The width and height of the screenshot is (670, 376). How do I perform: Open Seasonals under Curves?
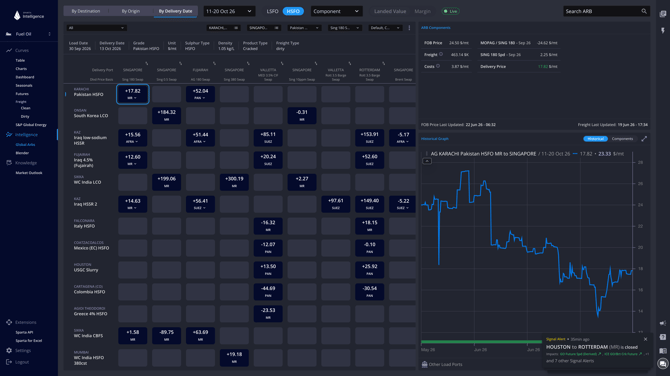tap(24, 85)
